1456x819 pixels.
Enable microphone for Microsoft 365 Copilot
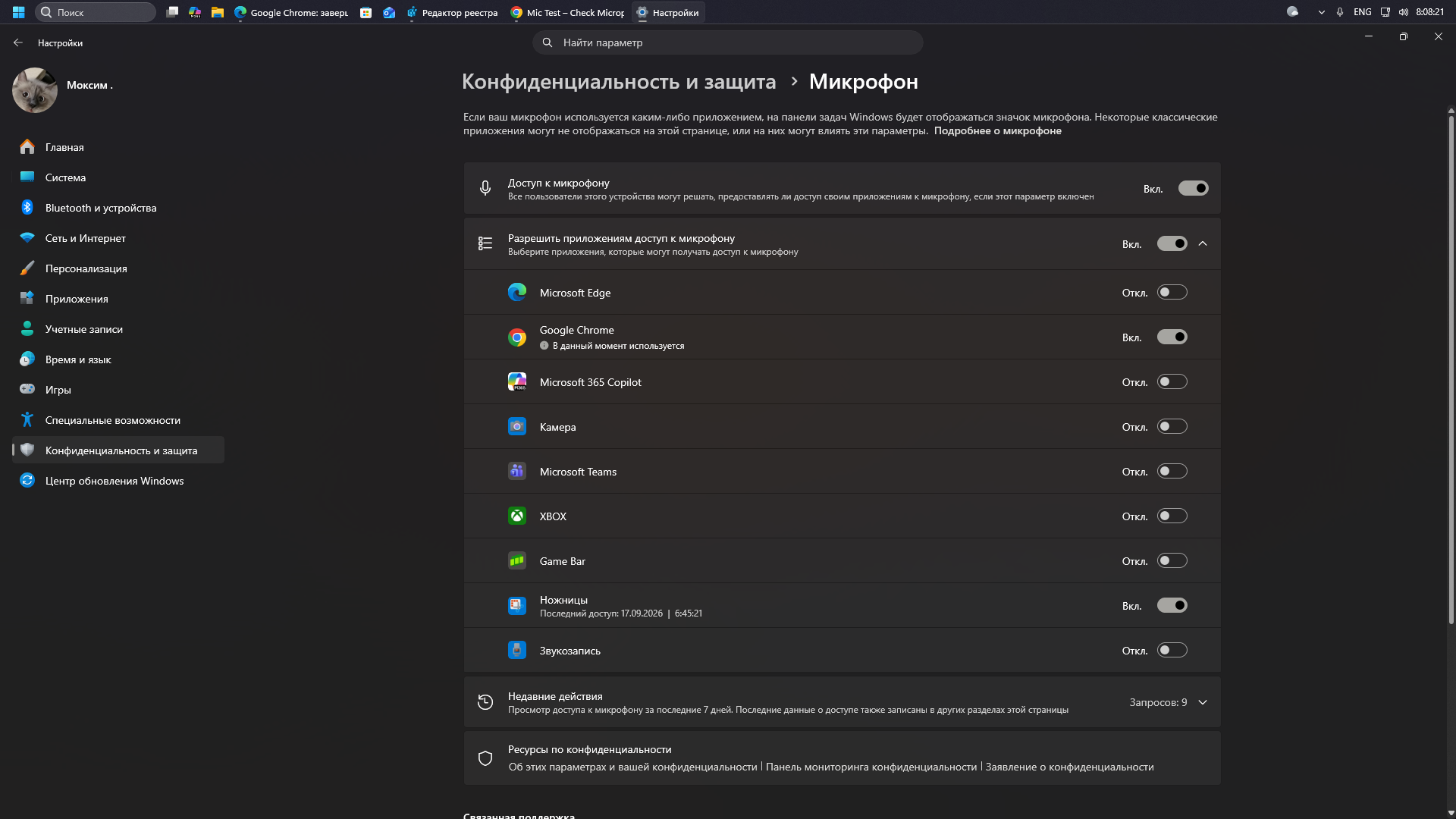(1172, 382)
